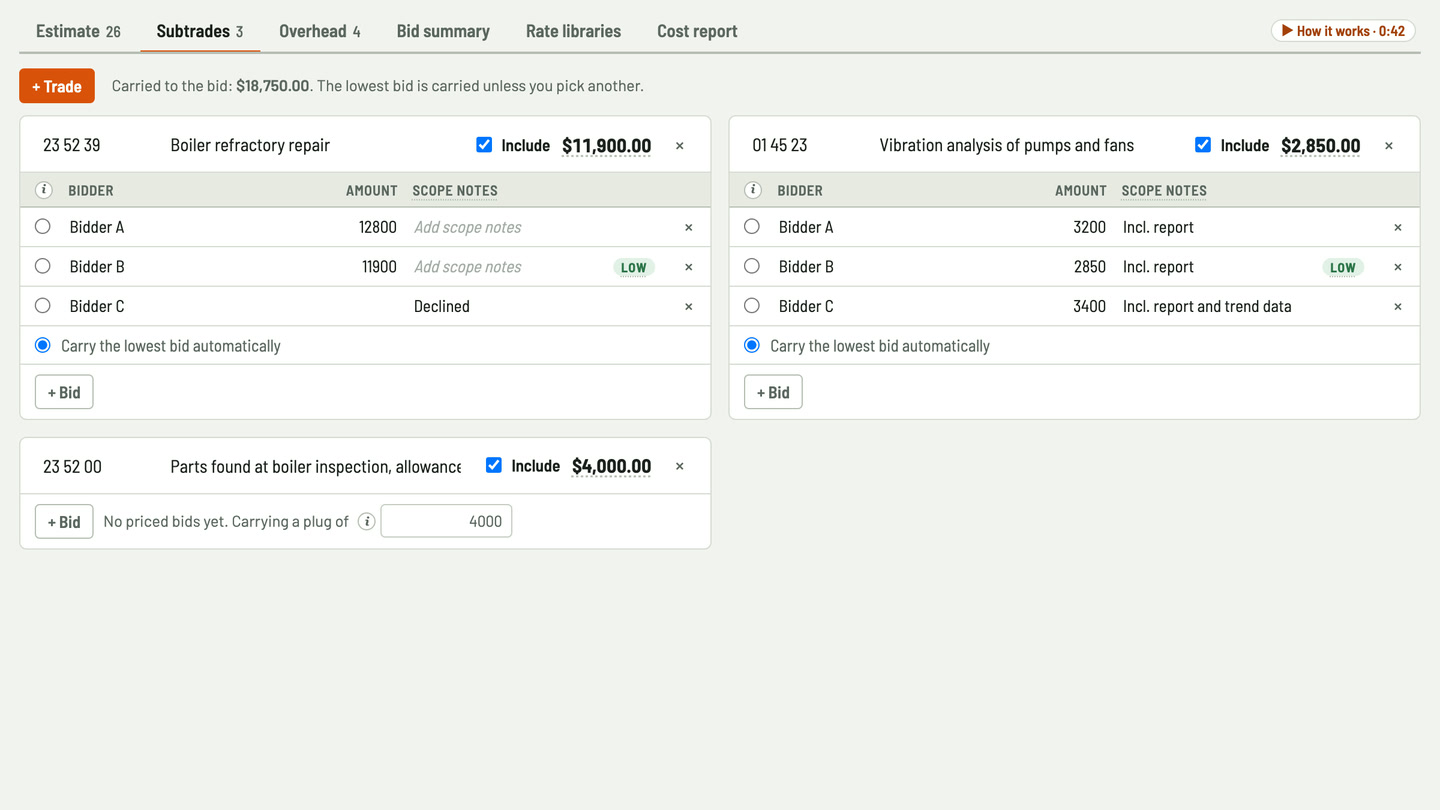1440x810 pixels.
Task: Switch to the Overhead tab
Action: [320, 31]
